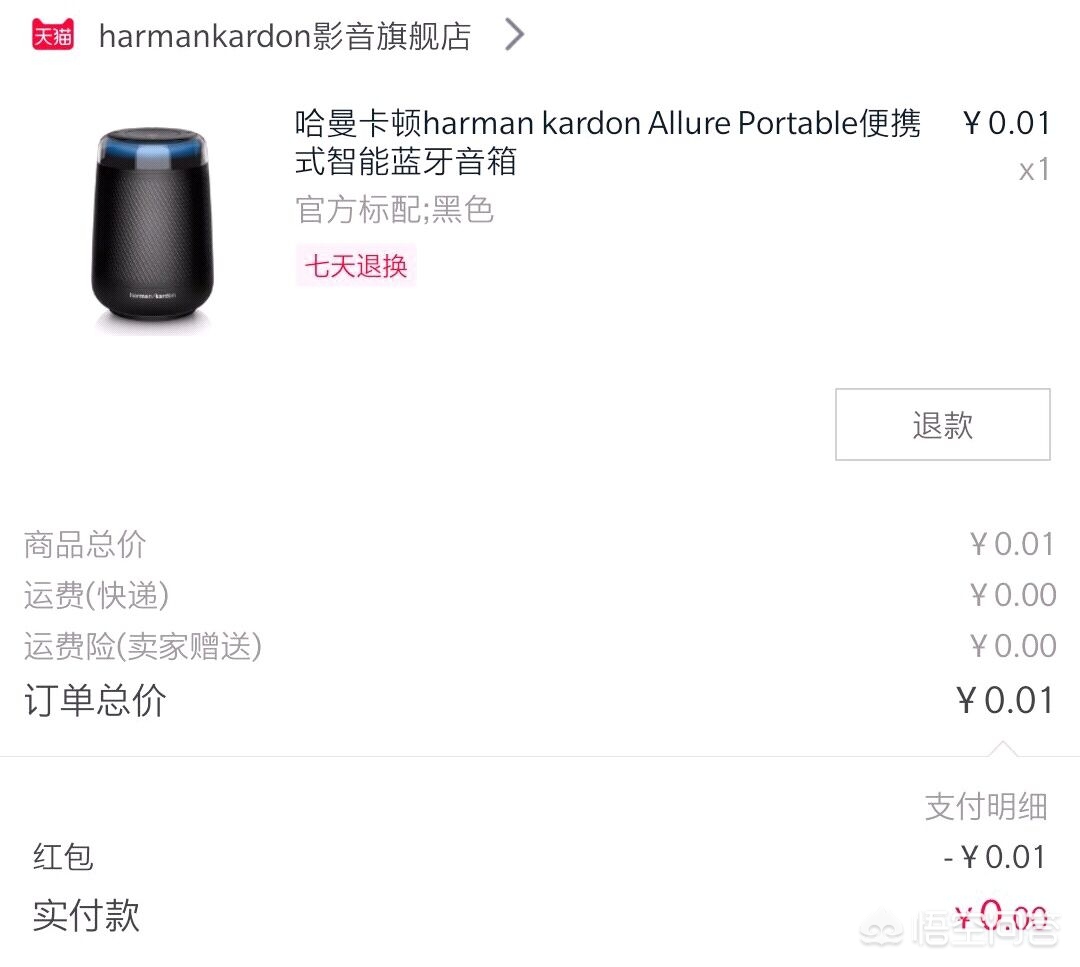Tap the chevron next to the store name
Screen dimensions: 1080x967
pyautogui.click(x=514, y=34)
